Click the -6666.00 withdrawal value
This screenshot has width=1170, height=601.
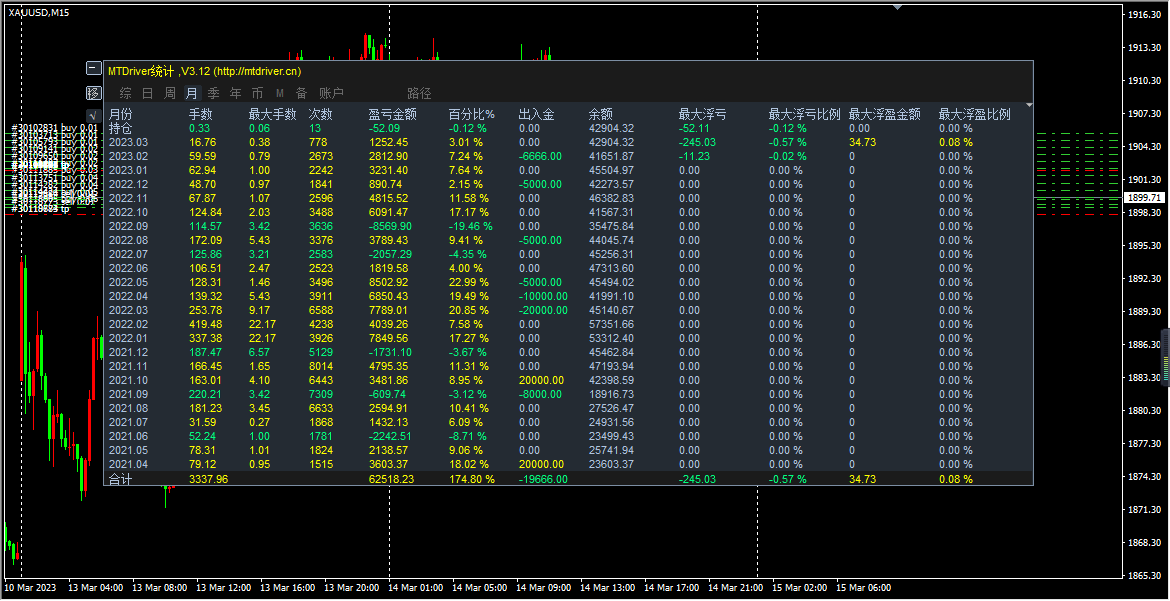coord(540,156)
